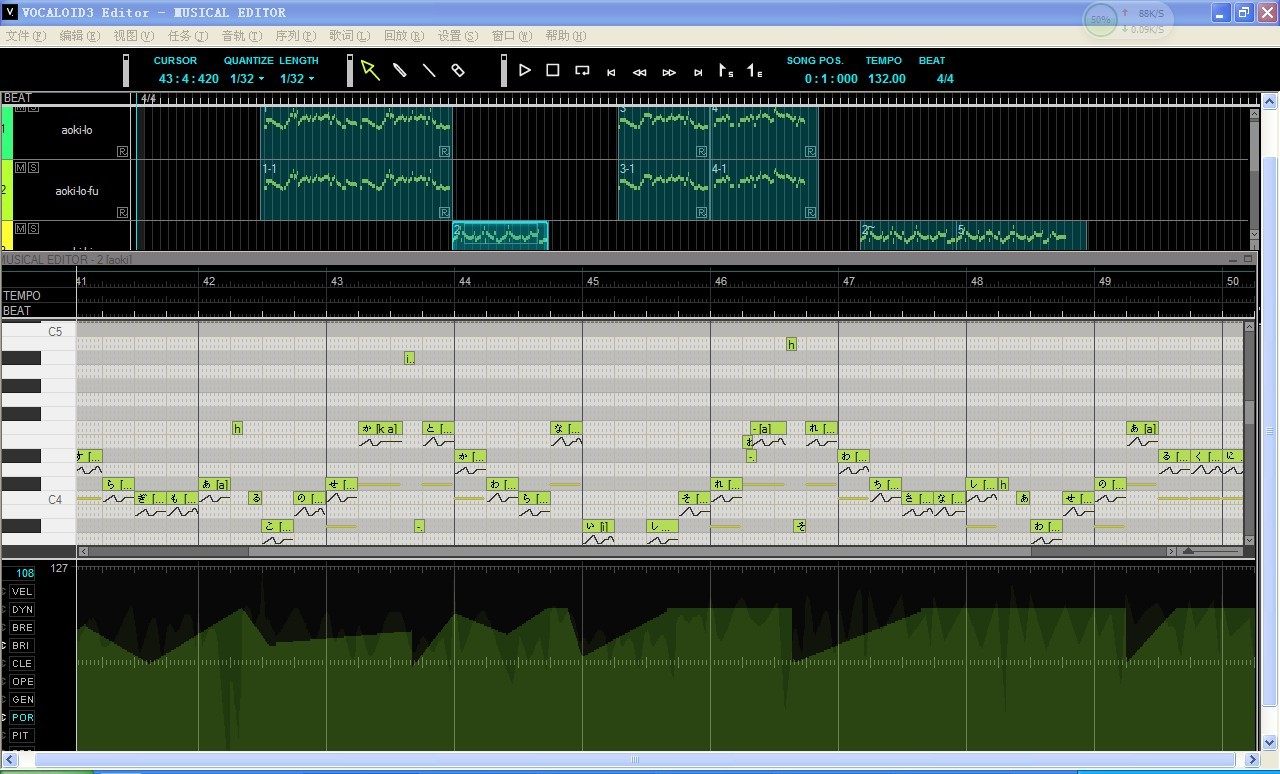Start playback with the play button
The width and height of the screenshot is (1280, 774).
[x=524, y=70]
